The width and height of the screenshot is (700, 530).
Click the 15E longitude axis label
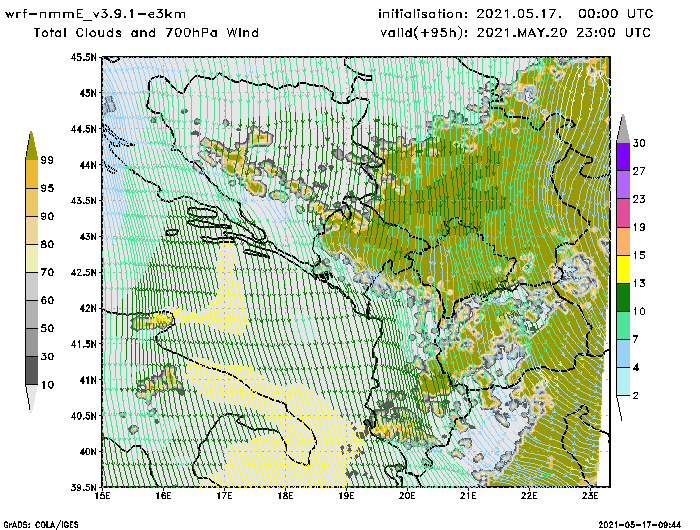(103, 496)
